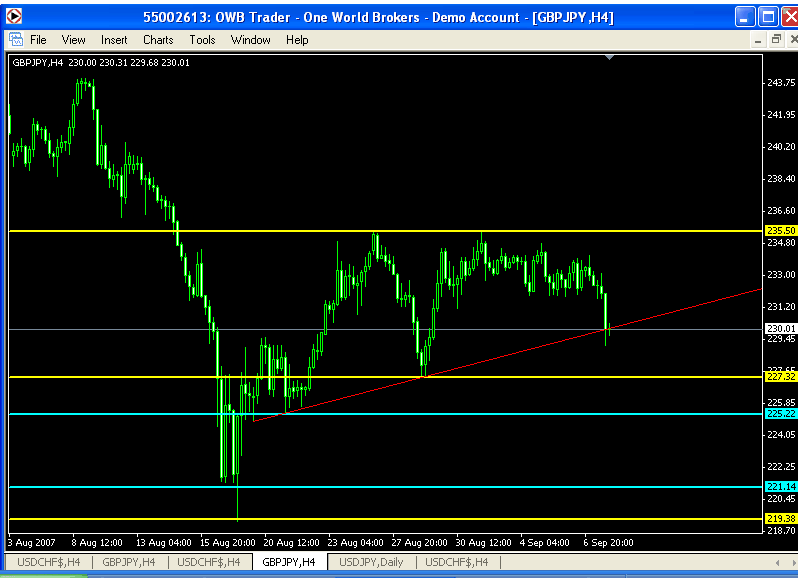Switch to the USDJPY,Daily chart tab
The image size is (808, 578).
pos(371,562)
